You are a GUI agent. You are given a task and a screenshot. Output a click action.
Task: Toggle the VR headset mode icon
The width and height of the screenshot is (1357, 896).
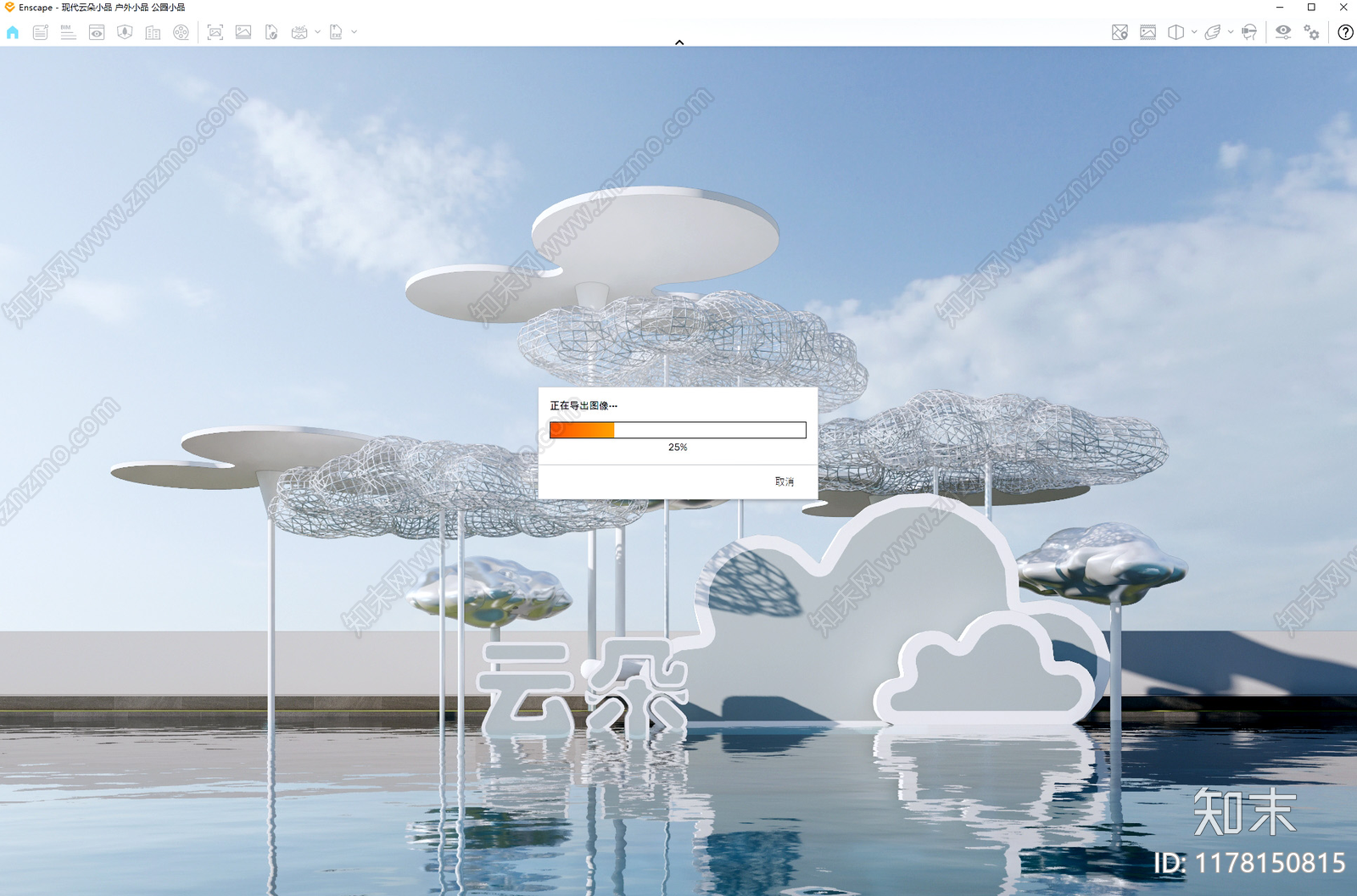(x=1249, y=32)
